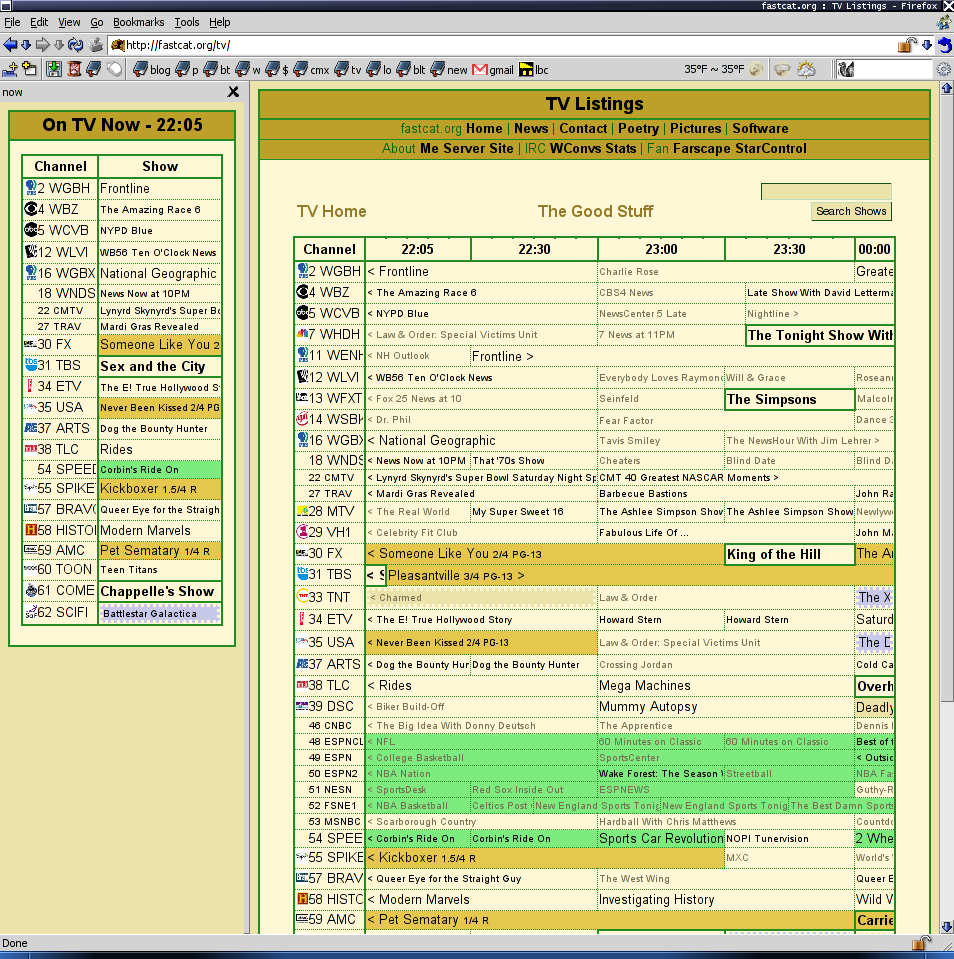The width and height of the screenshot is (954, 959).
Task: Open the '$' bookmark
Action: coord(277,70)
